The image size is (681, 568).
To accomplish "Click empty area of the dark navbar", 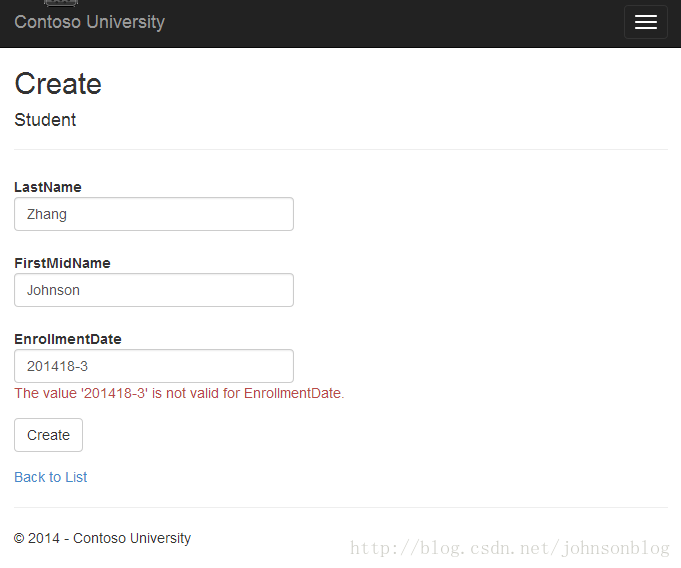I will click(x=391, y=23).
